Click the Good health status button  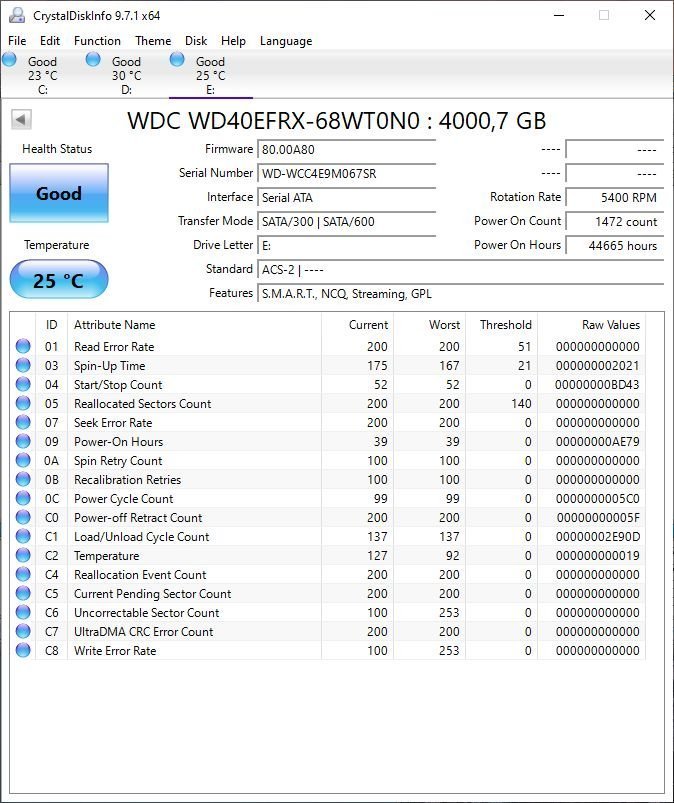click(59, 194)
